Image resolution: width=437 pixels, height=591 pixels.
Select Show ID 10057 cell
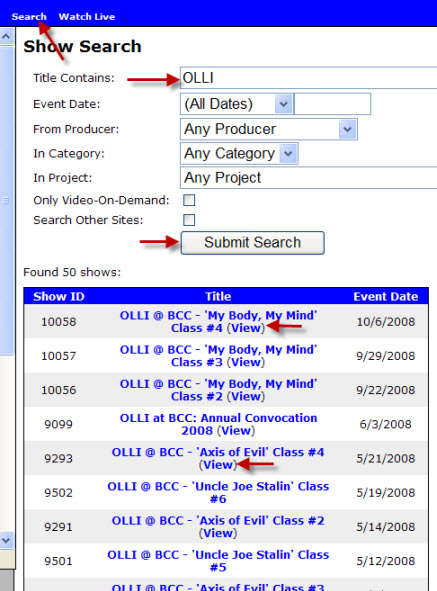[59, 356]
